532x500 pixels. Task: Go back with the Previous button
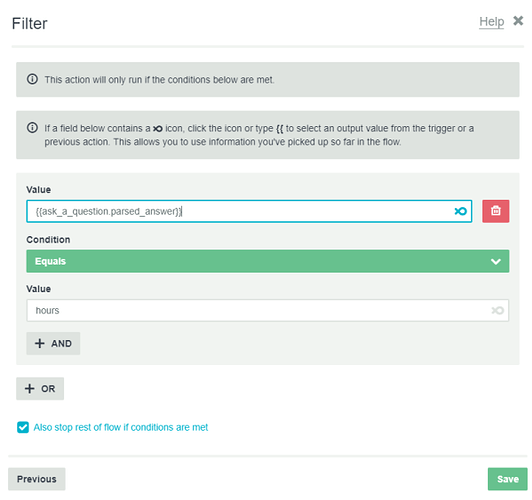37,479
